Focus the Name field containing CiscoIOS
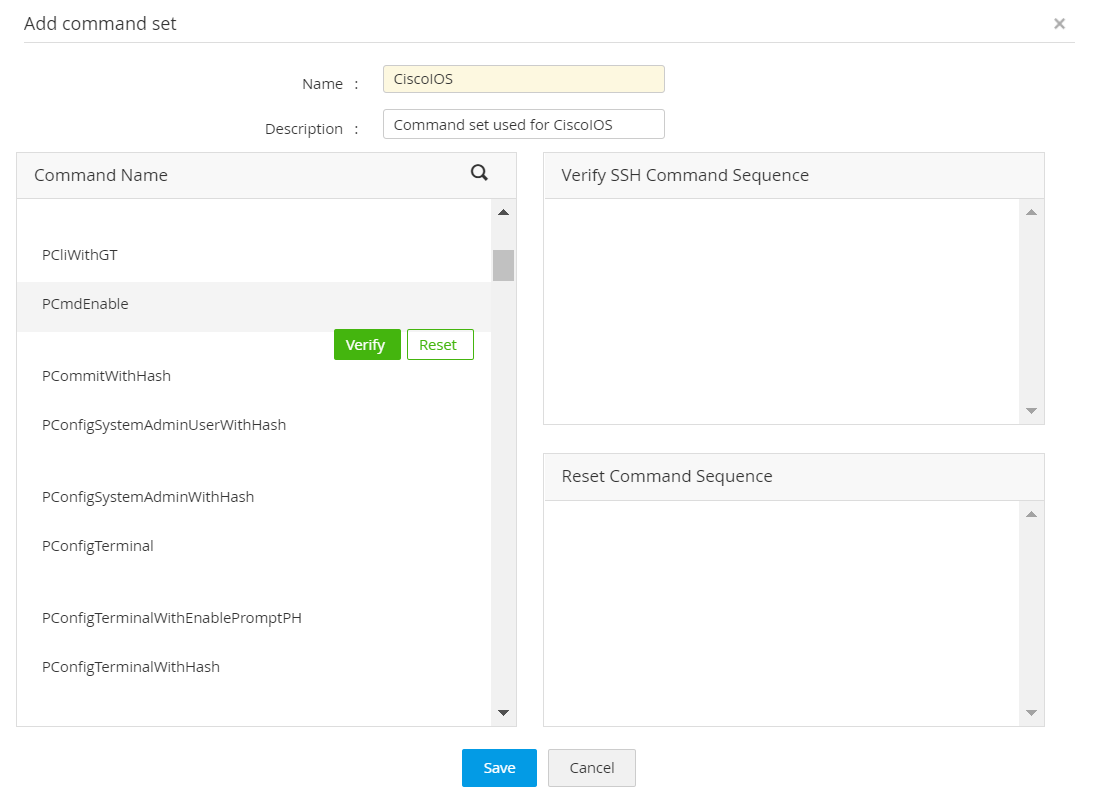Screen dimensions: 1102x797 click(523, 79)
